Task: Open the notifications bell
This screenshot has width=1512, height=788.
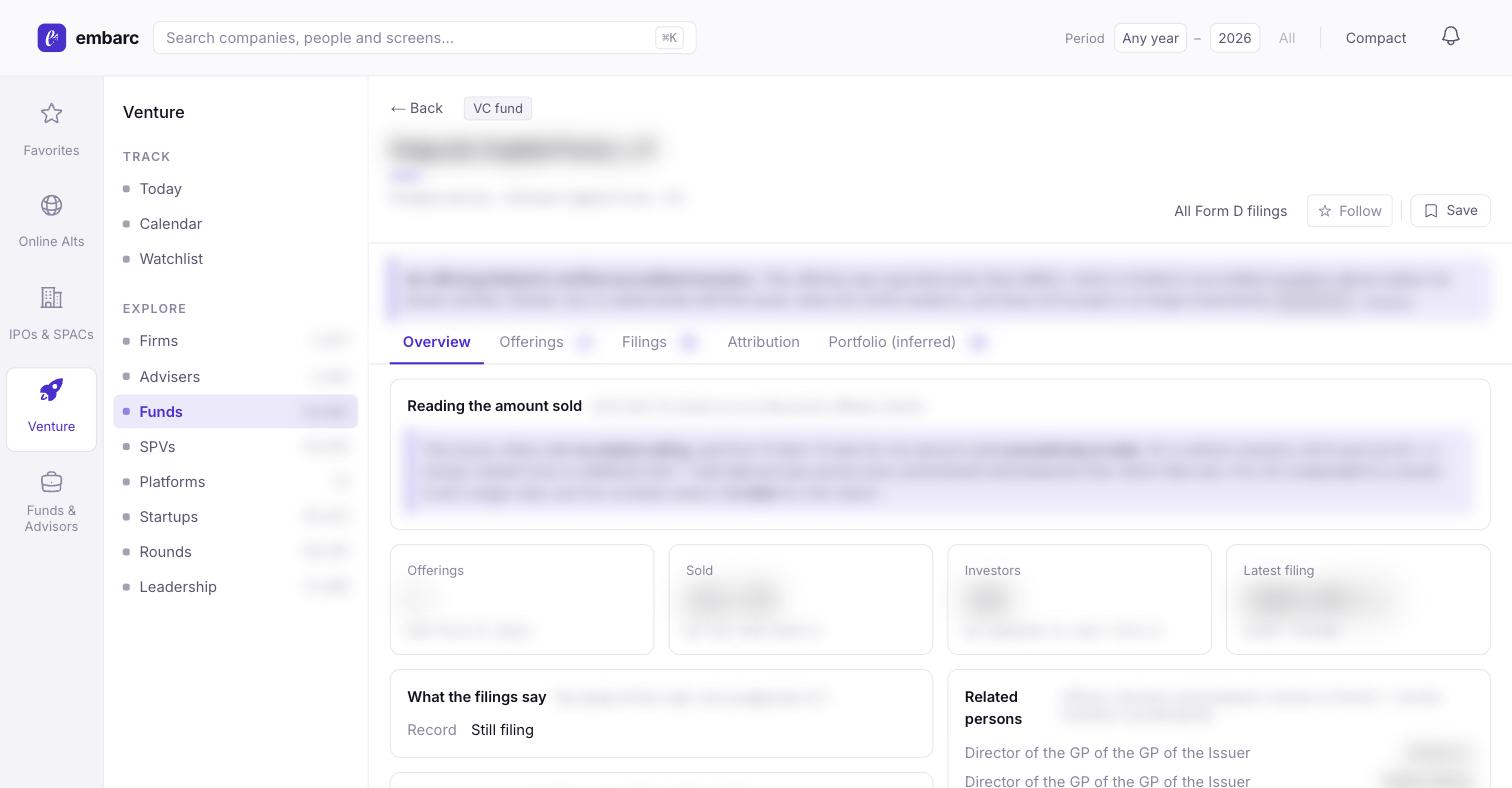Action: [1451, 37]
